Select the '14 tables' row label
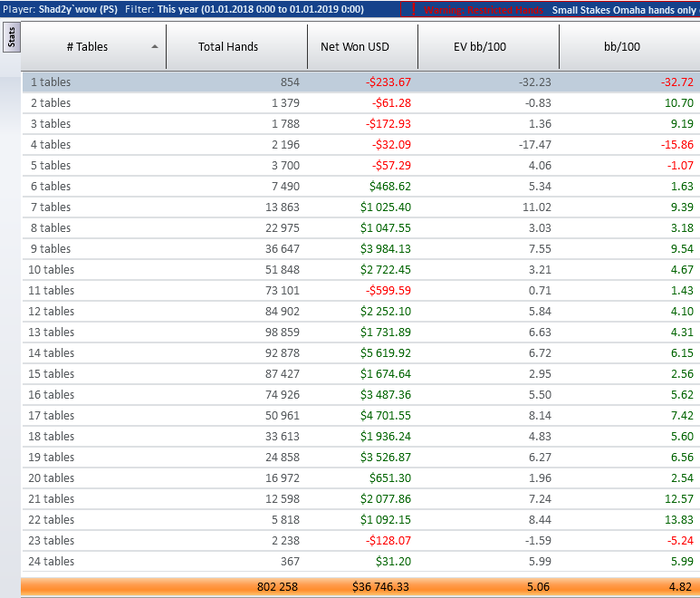This screenshot has height=598, width=700. (x=51, y=353)
